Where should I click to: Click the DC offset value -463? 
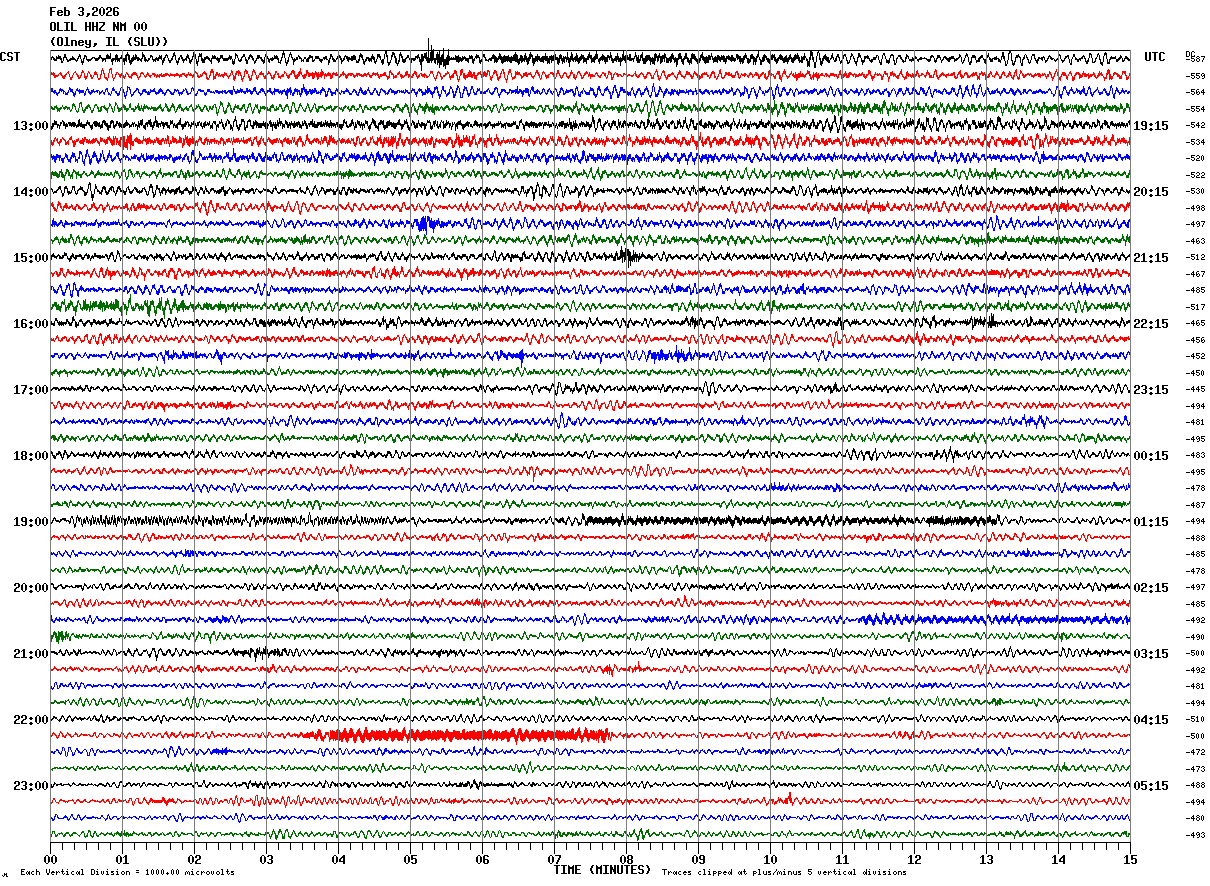[1195, 241]
